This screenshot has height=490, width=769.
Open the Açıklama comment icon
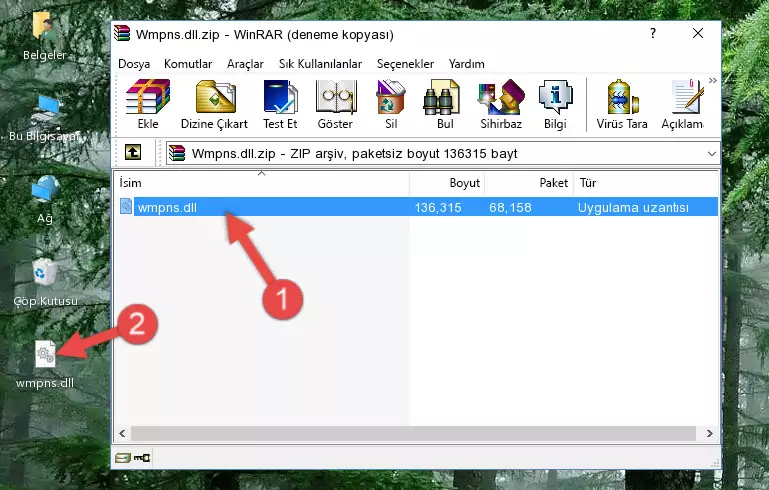[688, 97]
